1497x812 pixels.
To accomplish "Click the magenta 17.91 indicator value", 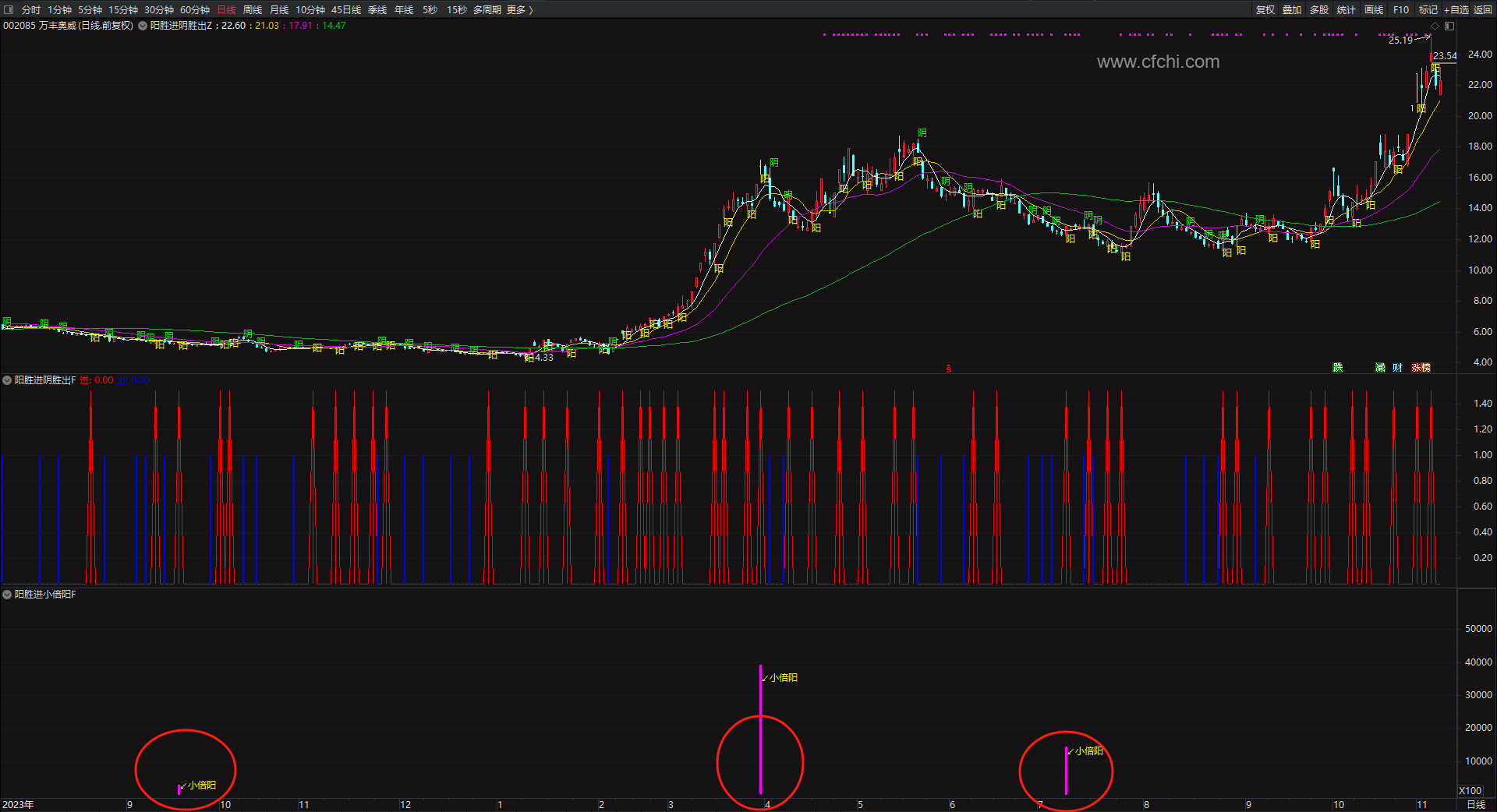I will click(x=301, y=26).
